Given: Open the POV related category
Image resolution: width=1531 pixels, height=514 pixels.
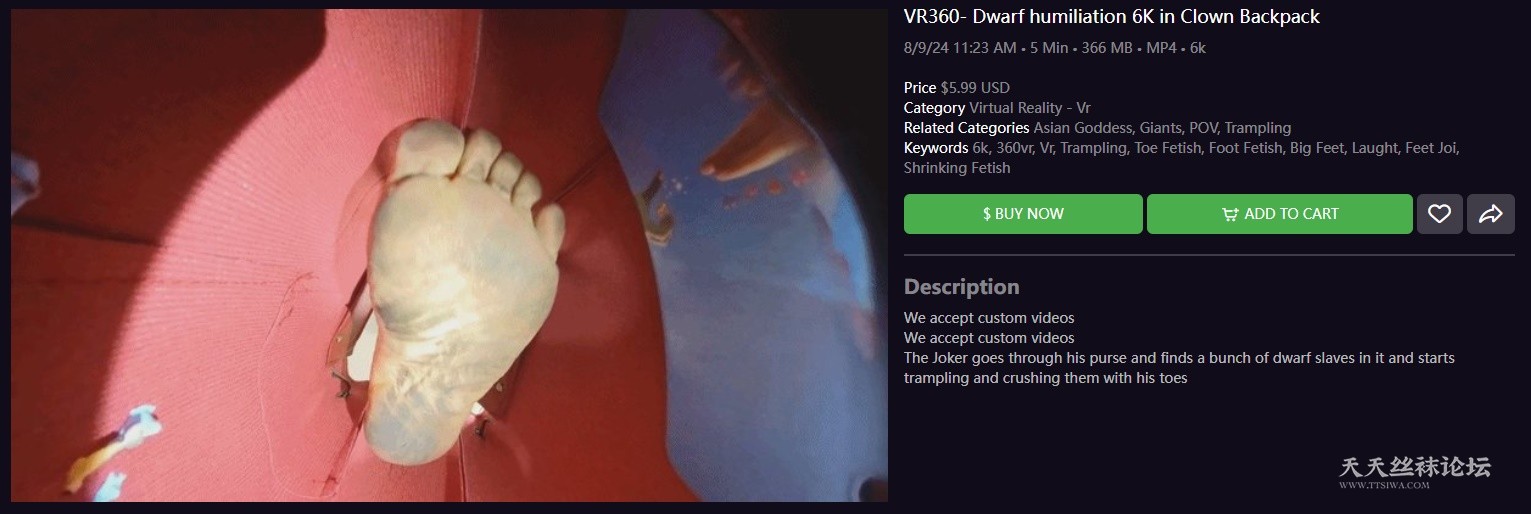Looking at the screenshot, I should tap(1202, 128).
